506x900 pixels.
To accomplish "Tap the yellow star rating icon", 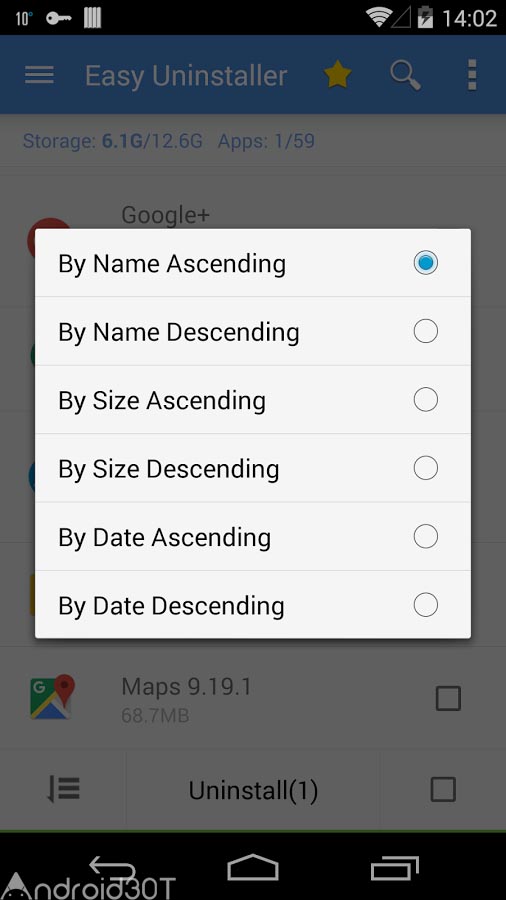I will coord(337,75).
